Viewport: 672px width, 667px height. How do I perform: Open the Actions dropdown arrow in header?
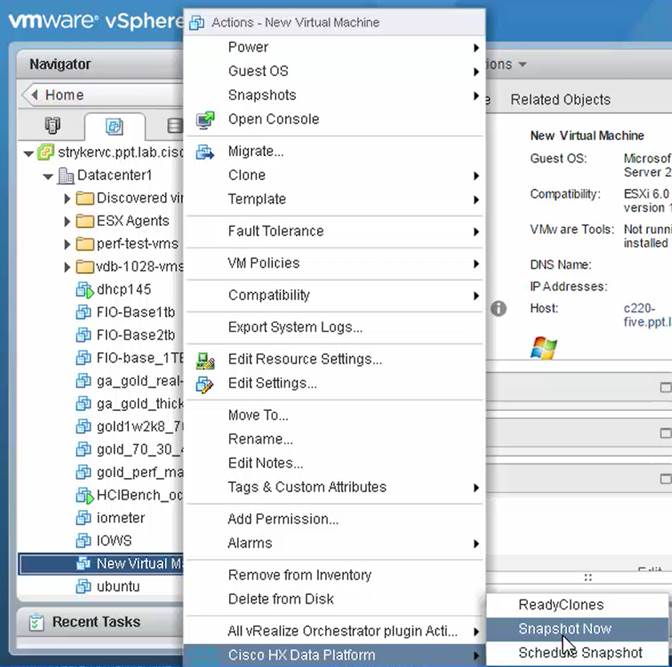pyautogui.click(x=522, y=65)
